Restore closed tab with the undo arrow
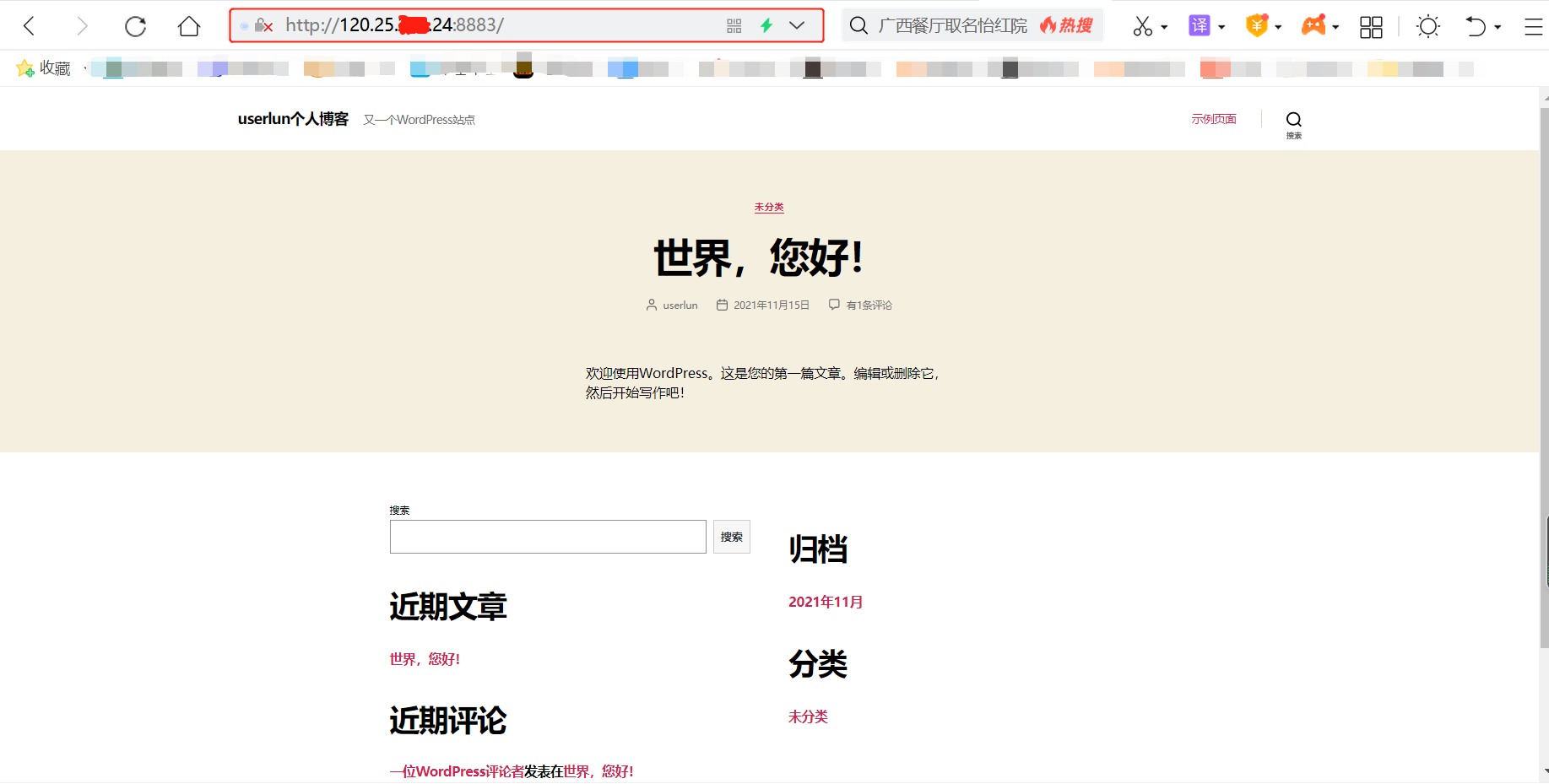The image size is (1549, 784). click(x=1476, y=26)
